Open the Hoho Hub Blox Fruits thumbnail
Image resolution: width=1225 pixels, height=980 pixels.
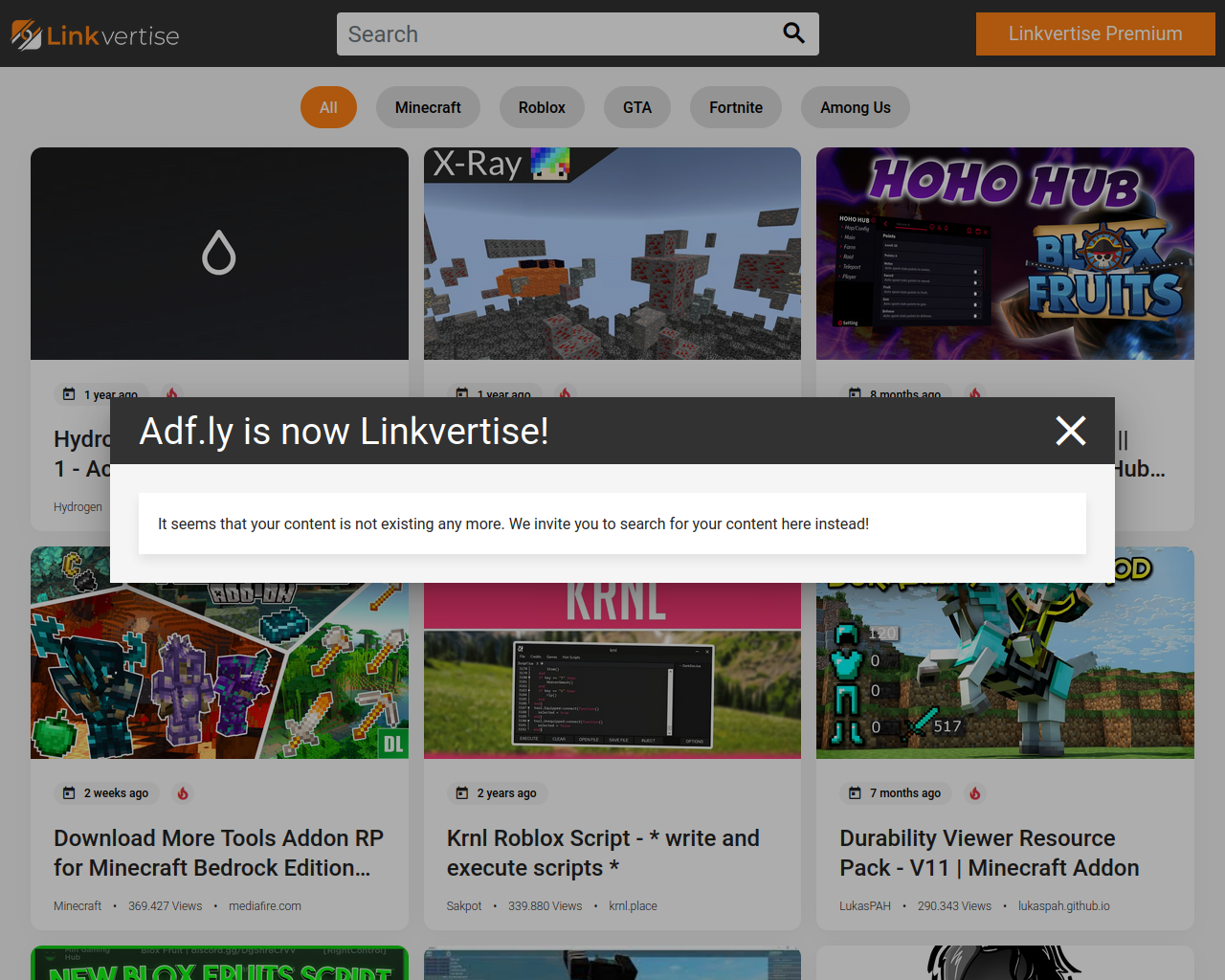coord(1005,254)
